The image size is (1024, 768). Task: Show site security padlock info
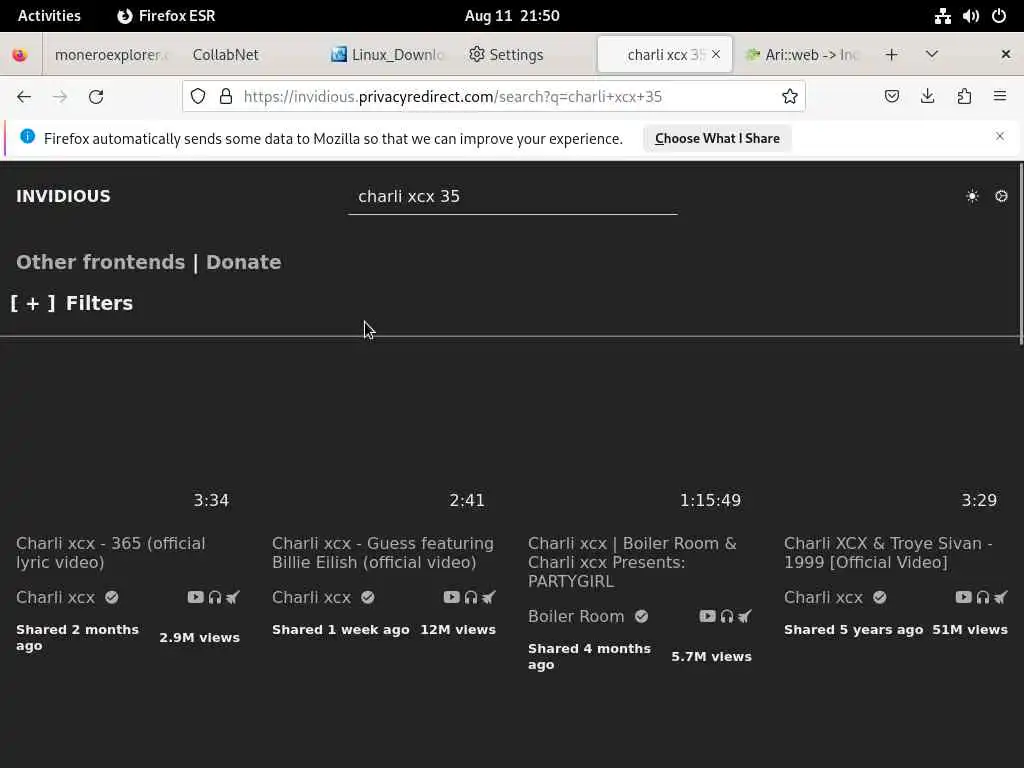[226, 97]
